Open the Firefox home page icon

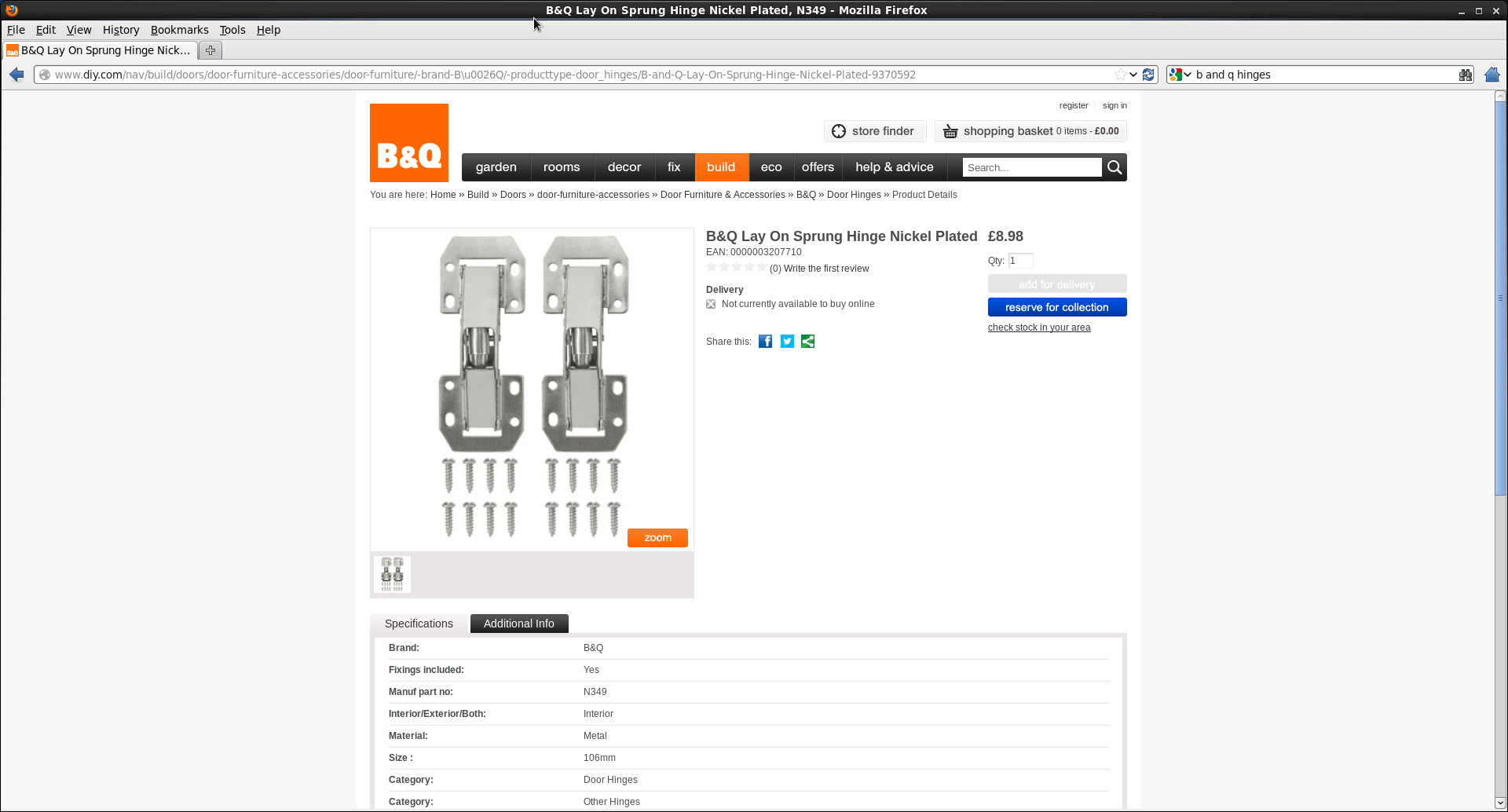coord(1492,75)
